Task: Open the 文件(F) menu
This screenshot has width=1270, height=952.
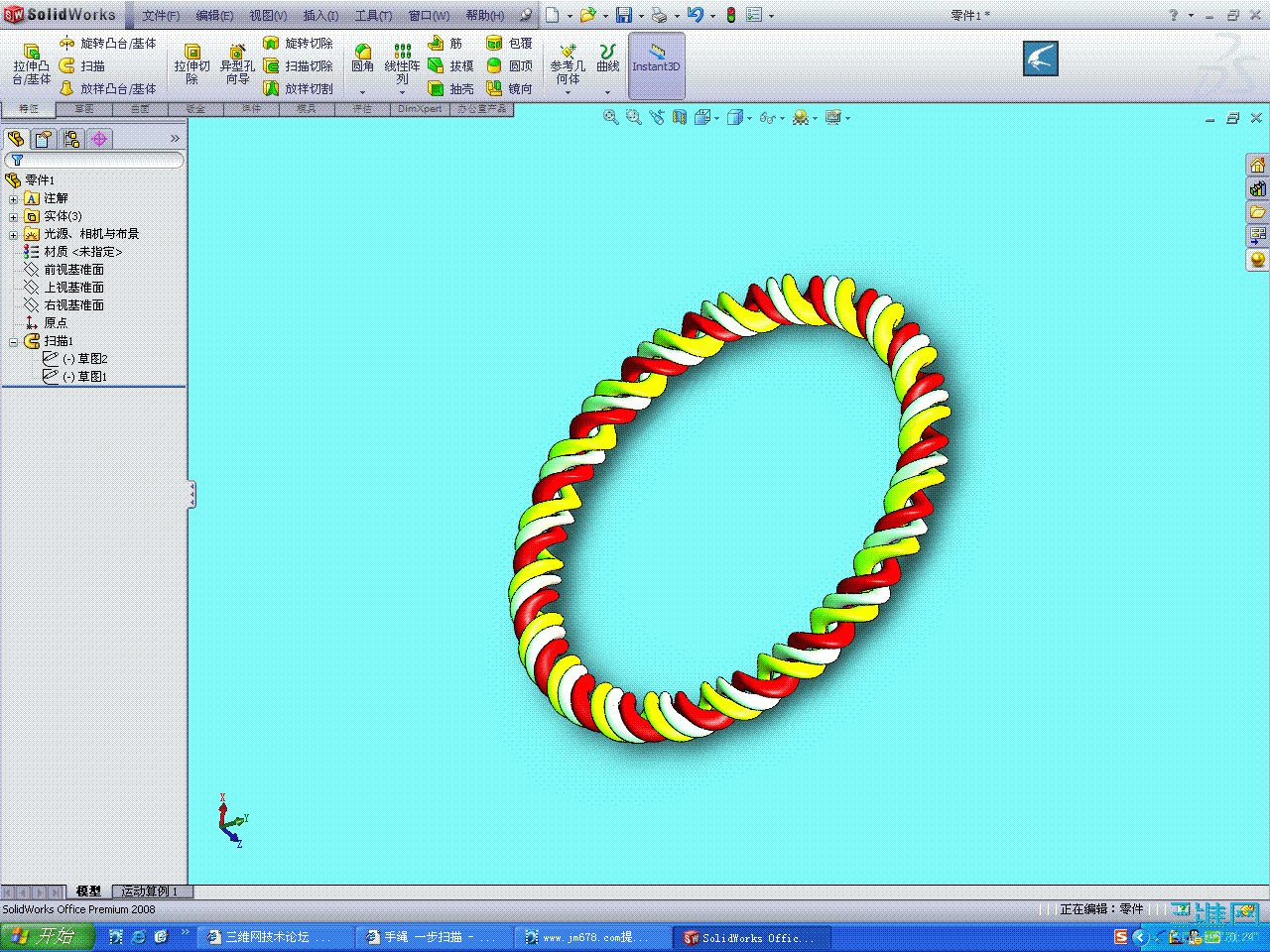Action: tap(161, 15)
